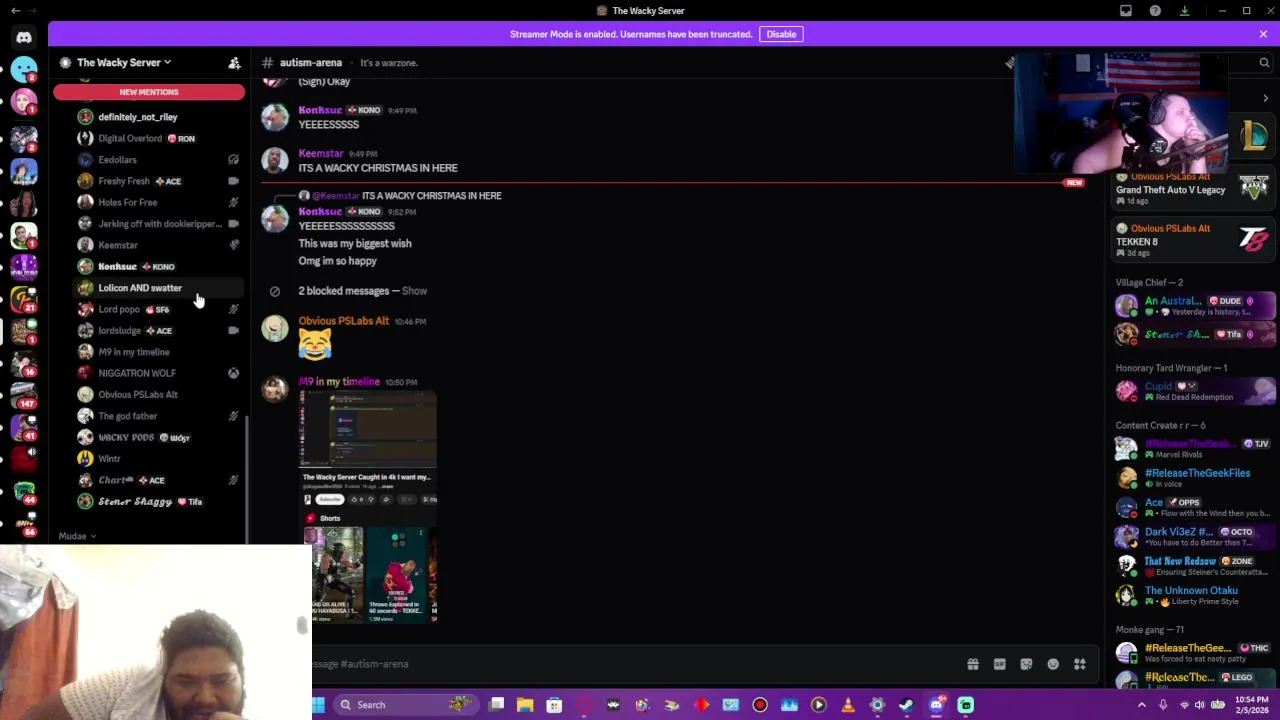
Task: Open server icon with 44 badge
Action: (x=24, y=490)
